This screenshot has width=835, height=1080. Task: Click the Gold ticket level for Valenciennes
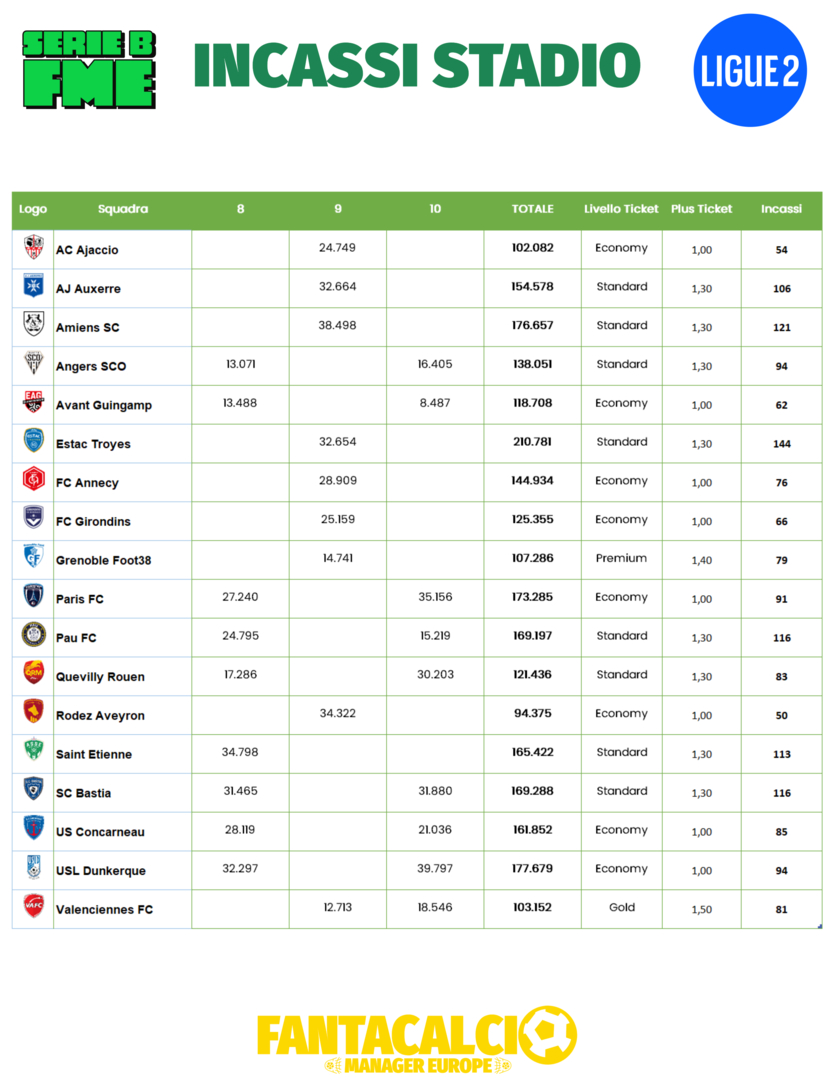coord(621,907)
